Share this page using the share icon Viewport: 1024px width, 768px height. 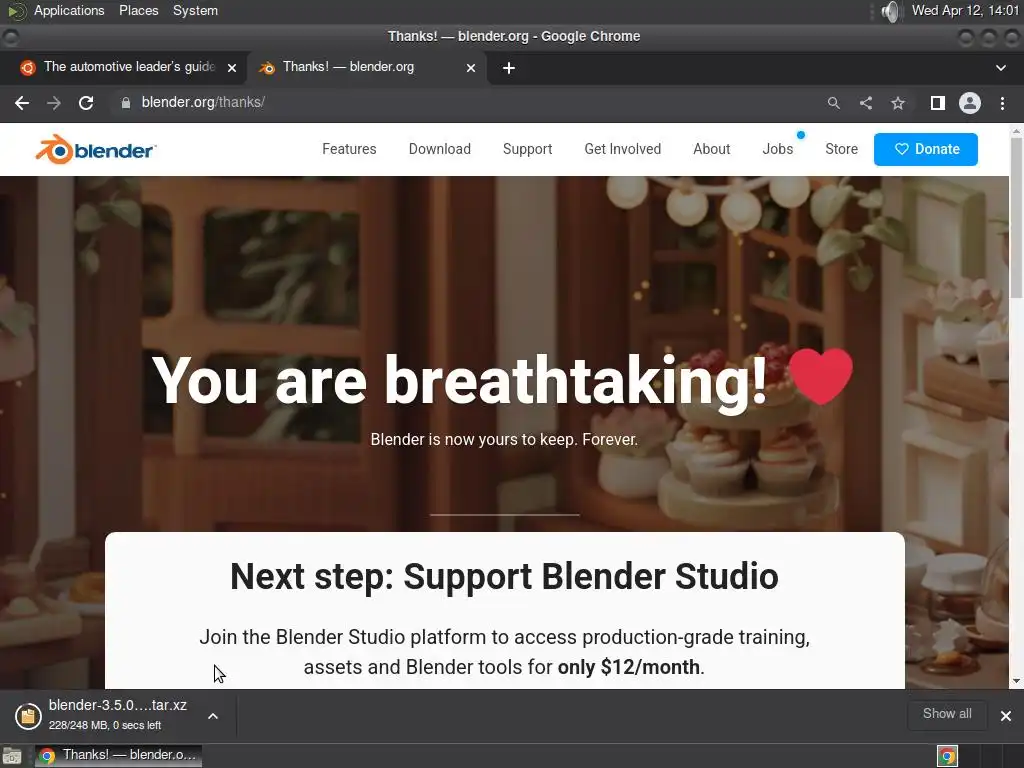866,103
